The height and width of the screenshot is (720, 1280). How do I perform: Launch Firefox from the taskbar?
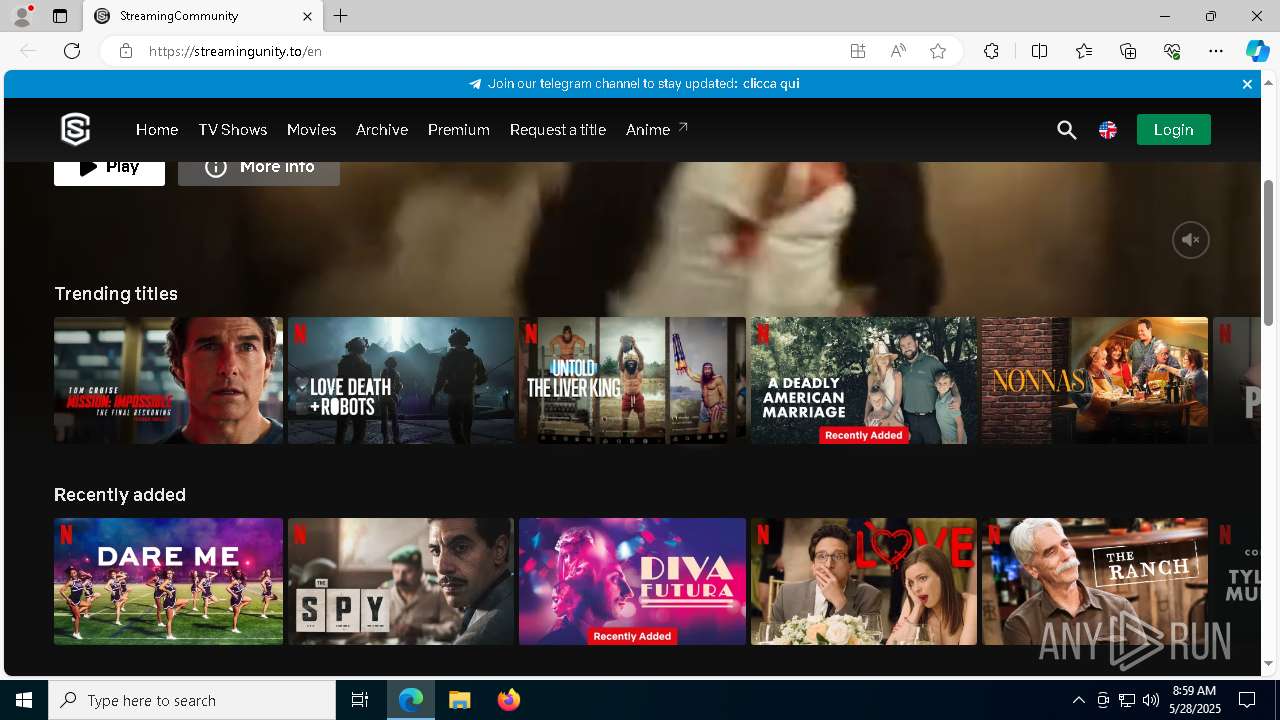click(508, 700)
